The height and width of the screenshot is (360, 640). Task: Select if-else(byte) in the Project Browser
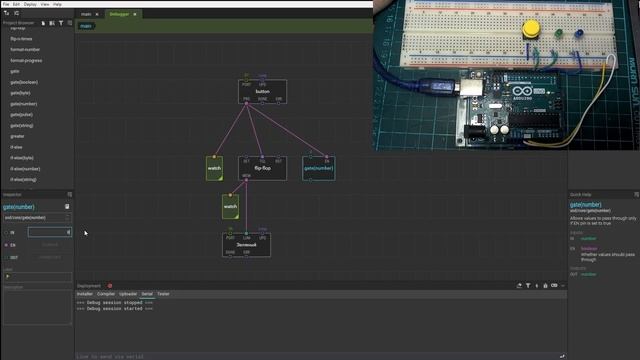click(22, 158)
